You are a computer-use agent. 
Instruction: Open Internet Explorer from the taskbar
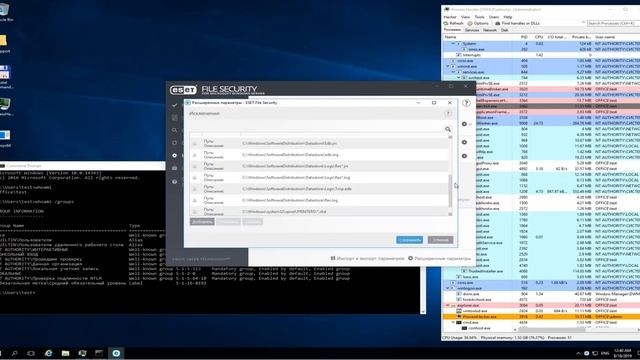pos(49,353)
